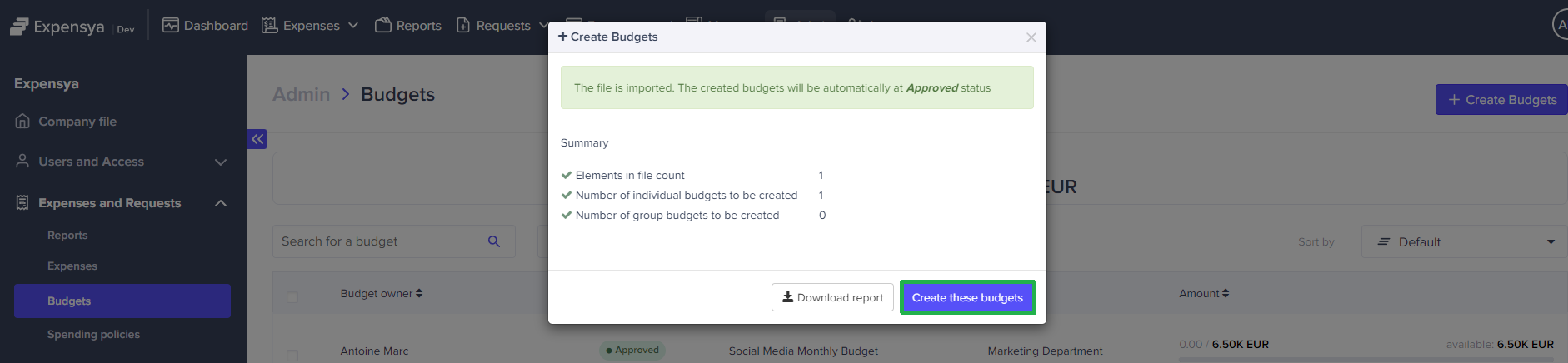The width and height of the screenshot is (1568, 363).
Task: Click the Expensya logo icon
Action: coord(19,27)
